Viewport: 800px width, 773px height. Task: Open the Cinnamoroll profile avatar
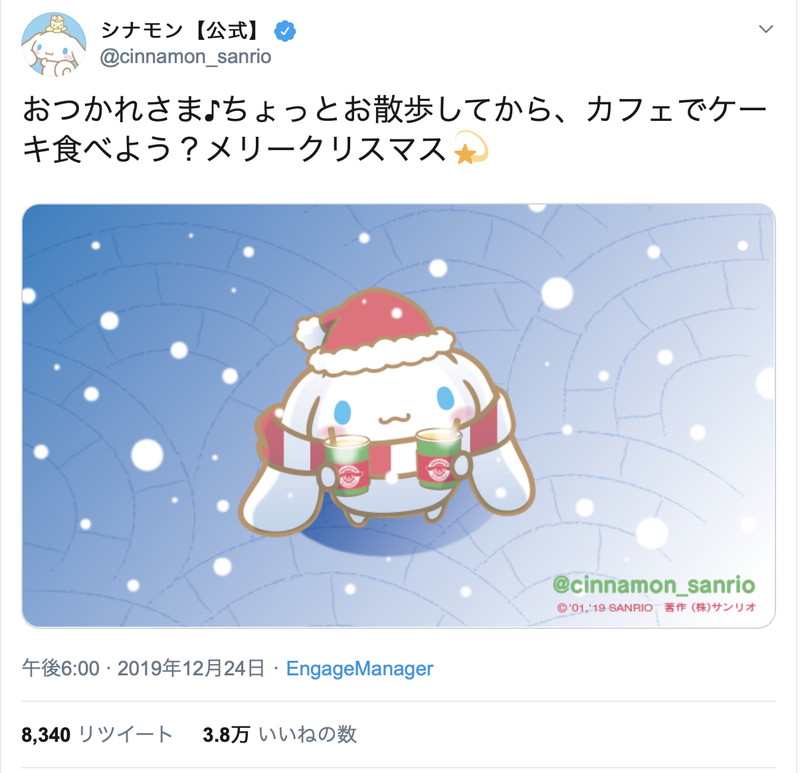tap(54, 44)
